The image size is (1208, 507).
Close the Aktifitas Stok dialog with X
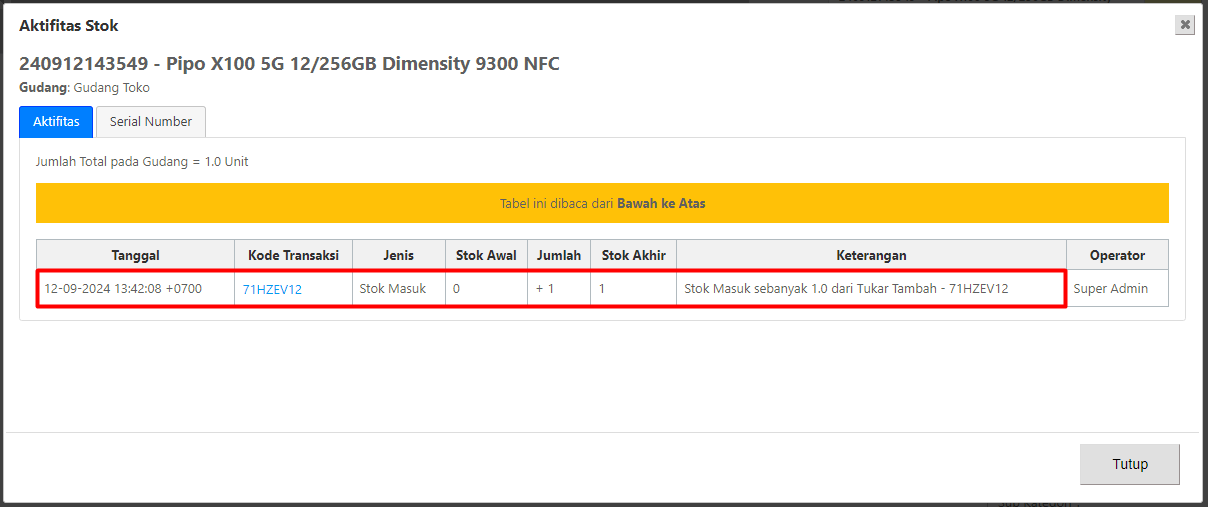coord(1185,25)
